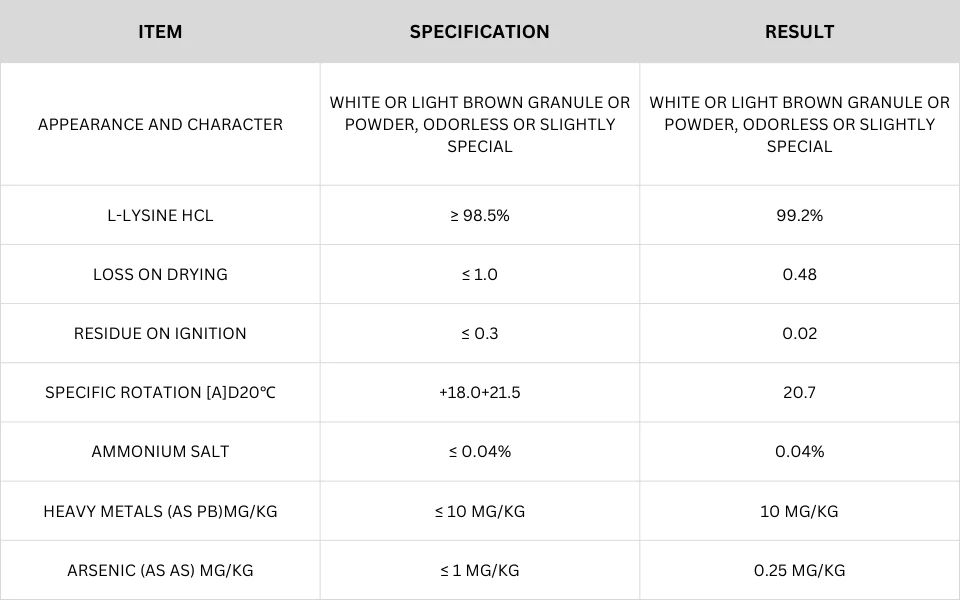Click the ≥ 98.5% specification cell
The height and width of the screenshot is (600, 960).
pyautogui.click(x=479, y=216)
